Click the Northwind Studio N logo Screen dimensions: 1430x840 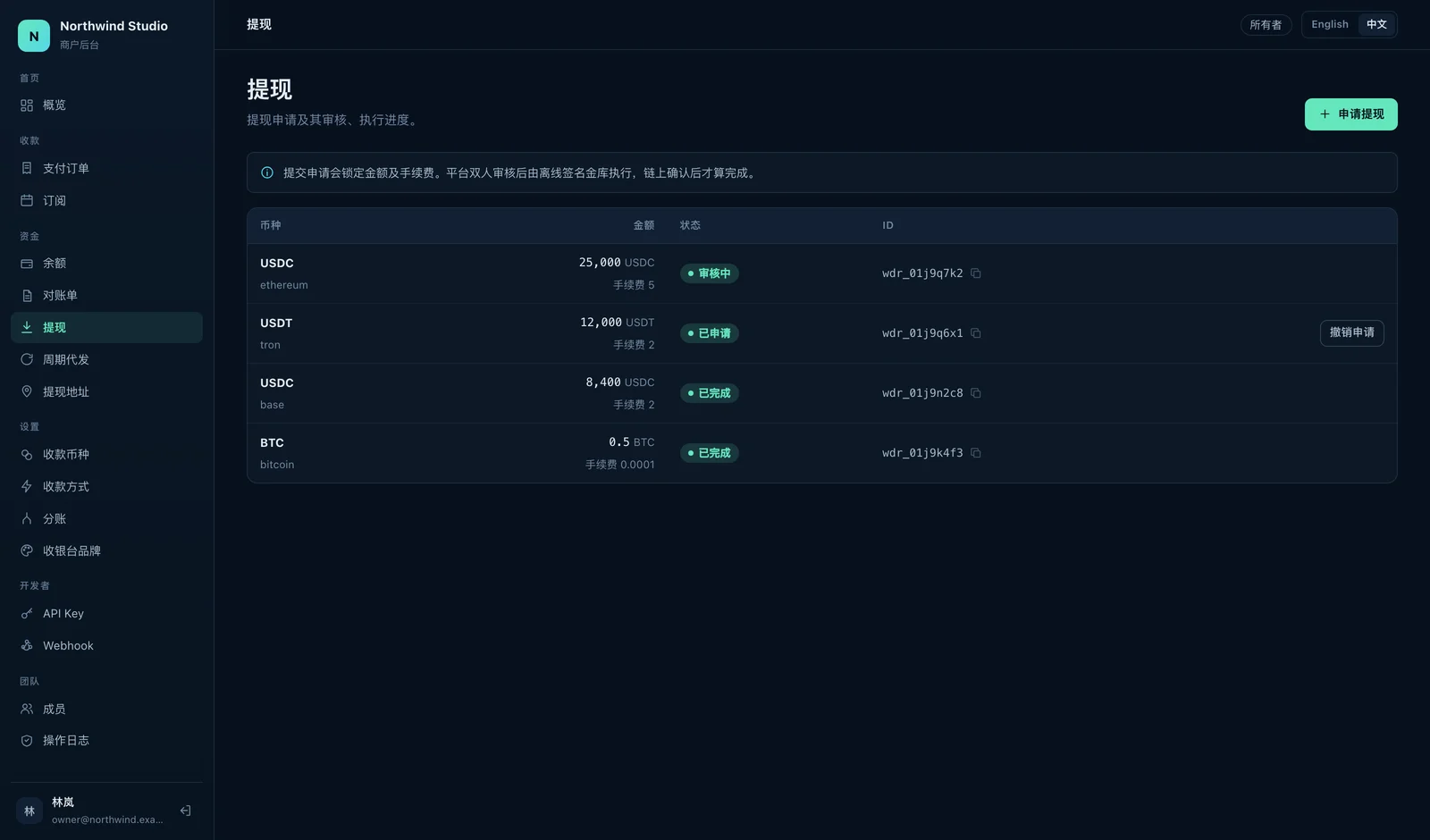pyautogui.click(x=34, y=36)
